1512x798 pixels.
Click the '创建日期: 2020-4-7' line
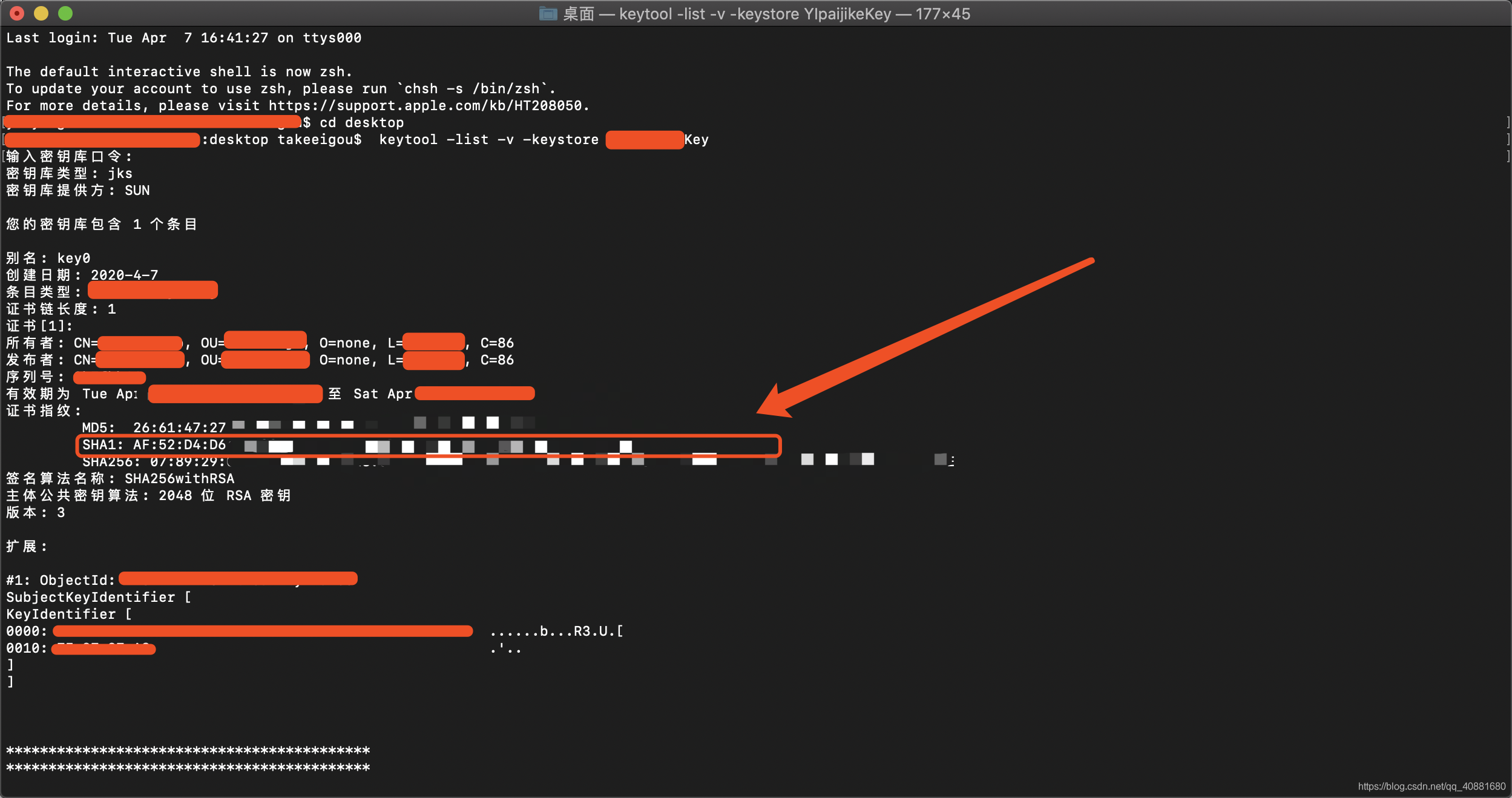(x=82, y=275)
